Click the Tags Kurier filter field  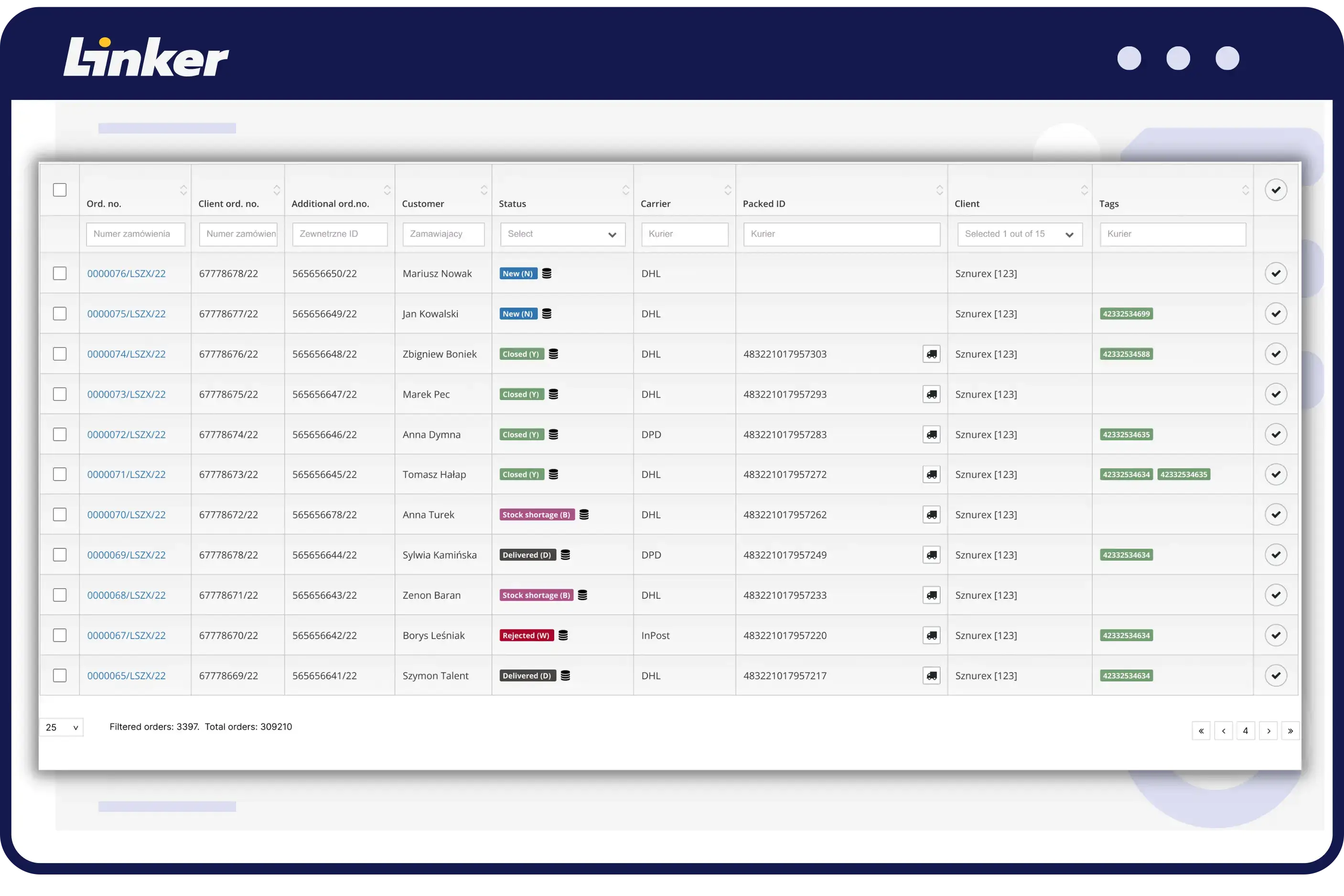pos(1172,234)
